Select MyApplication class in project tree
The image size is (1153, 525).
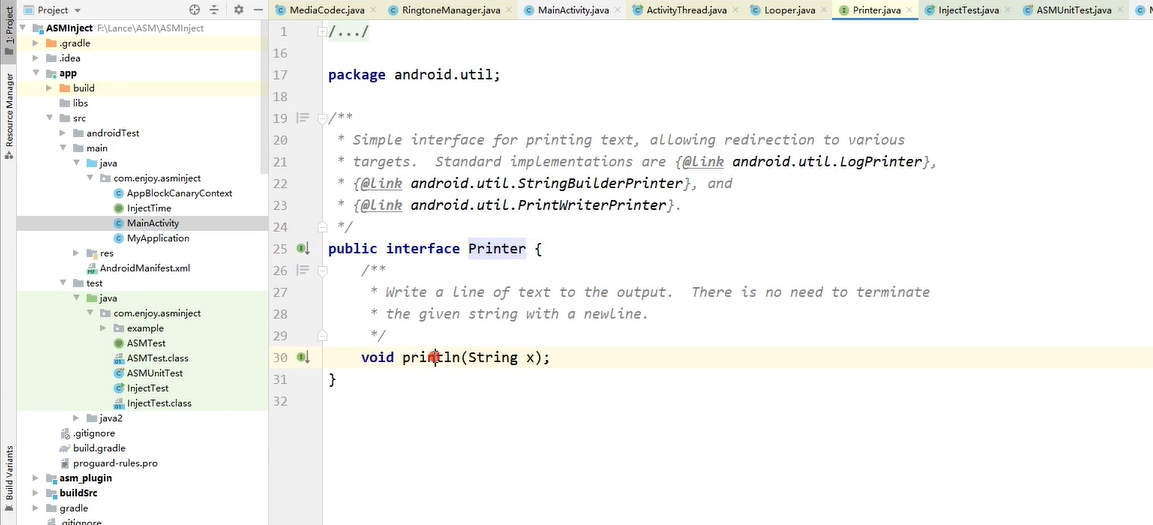[157, 238]
